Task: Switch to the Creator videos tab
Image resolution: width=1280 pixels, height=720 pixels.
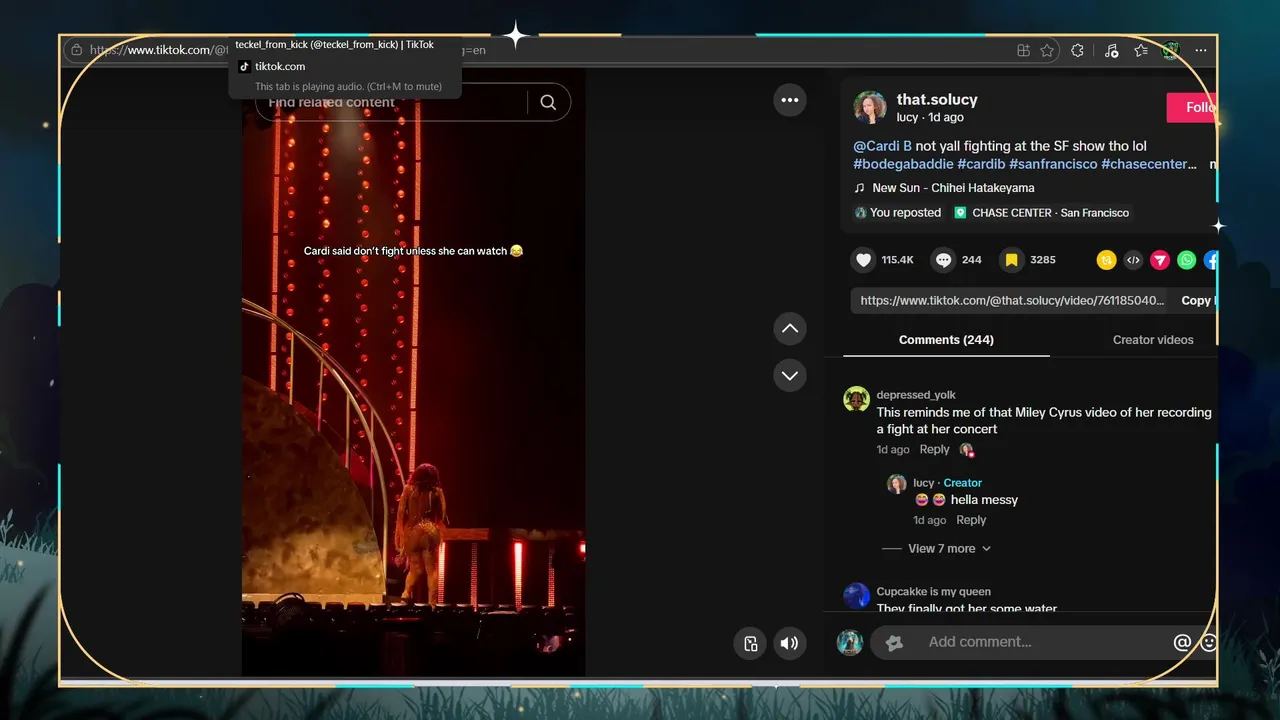Action: point(1153,340)
